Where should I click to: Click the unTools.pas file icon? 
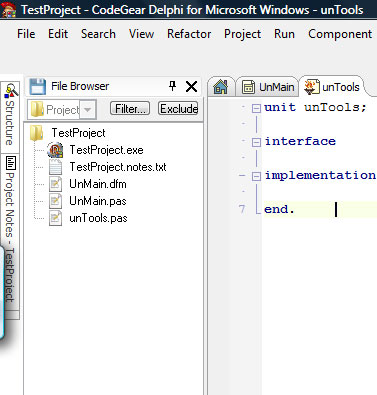tap(55, 218)
